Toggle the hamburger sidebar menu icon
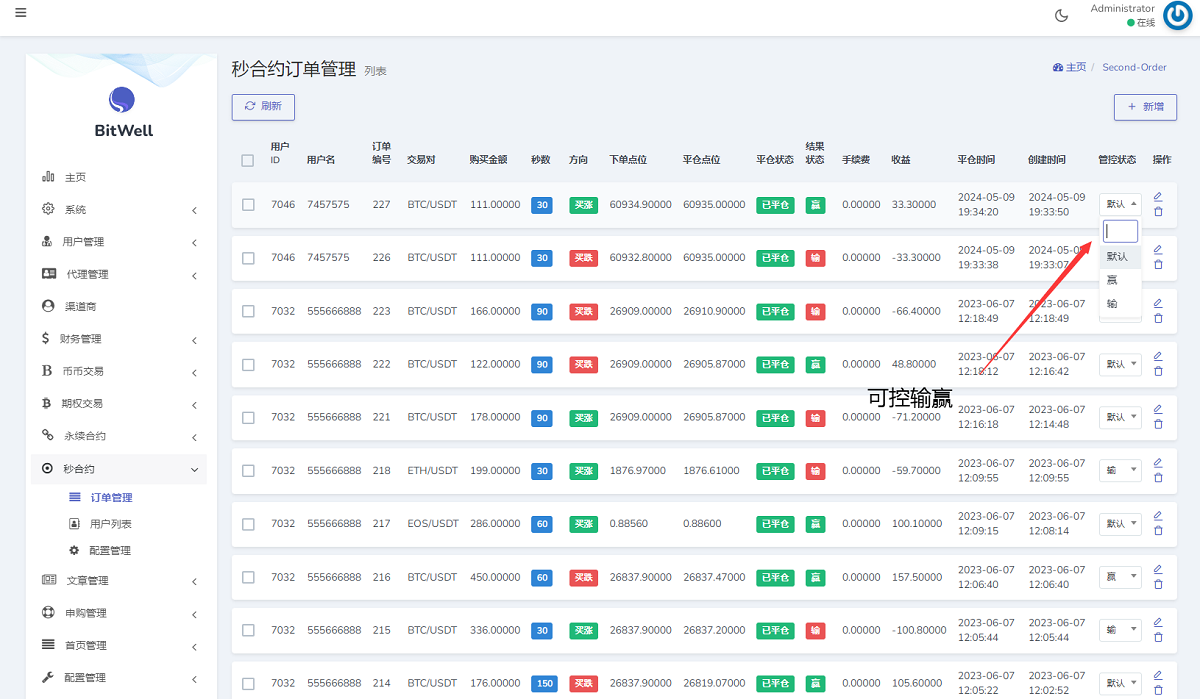The width and height of the screenshot is (1200, 699). tap(21, 13)
